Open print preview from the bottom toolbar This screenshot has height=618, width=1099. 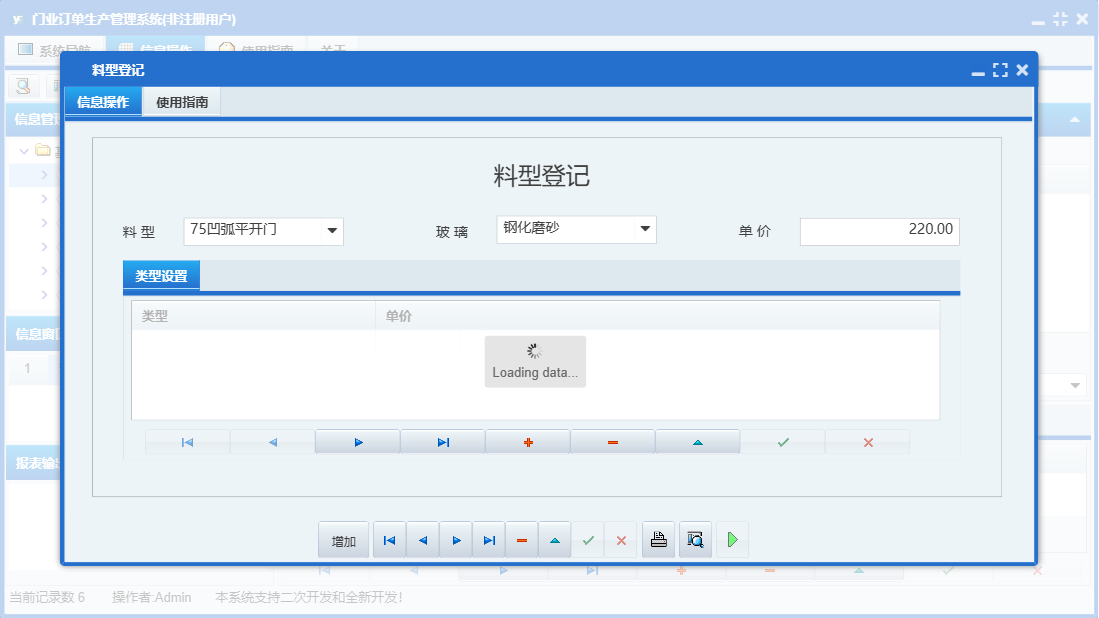[694, 539]
